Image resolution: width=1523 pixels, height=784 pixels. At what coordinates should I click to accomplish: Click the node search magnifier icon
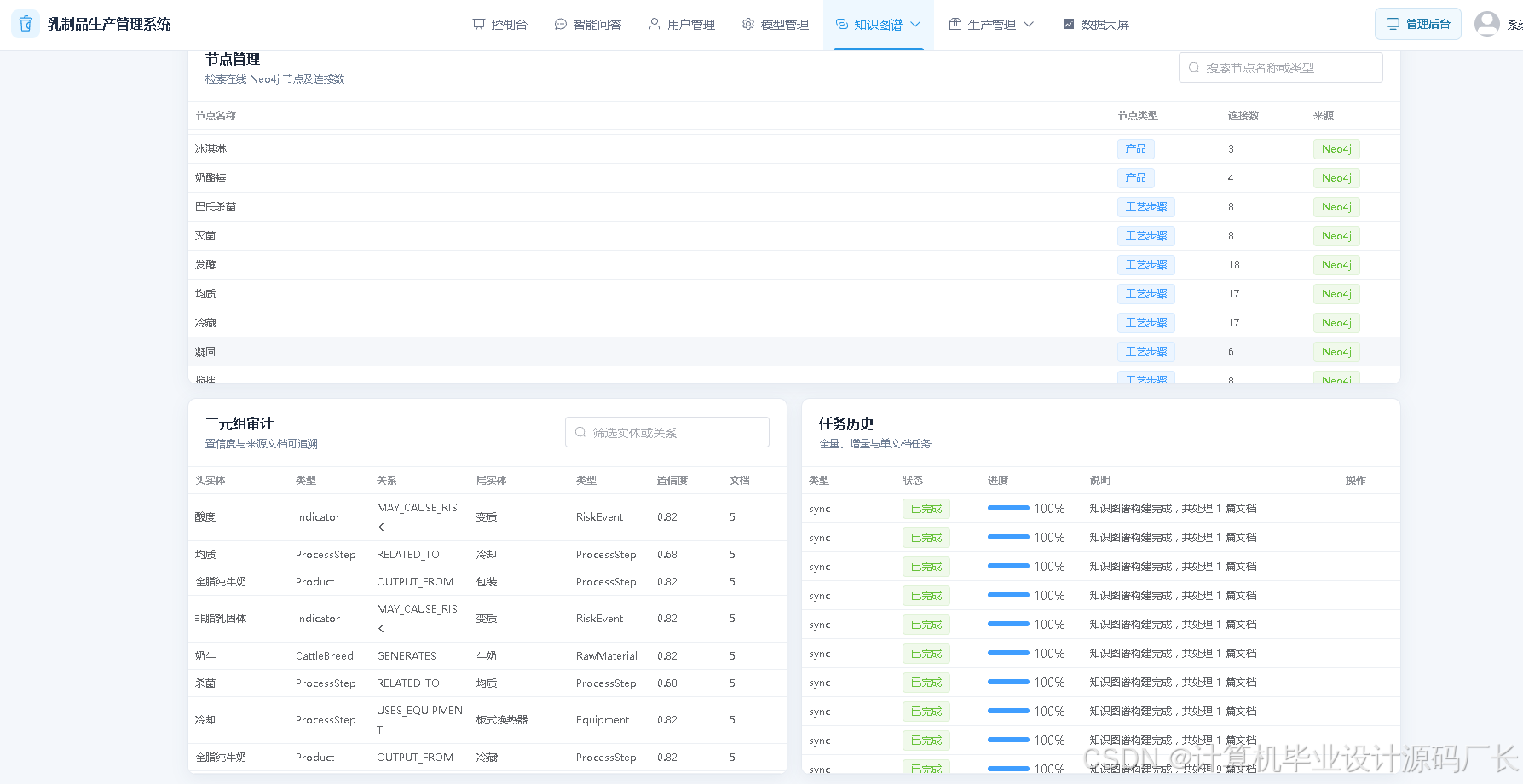tap(1194, 67)
